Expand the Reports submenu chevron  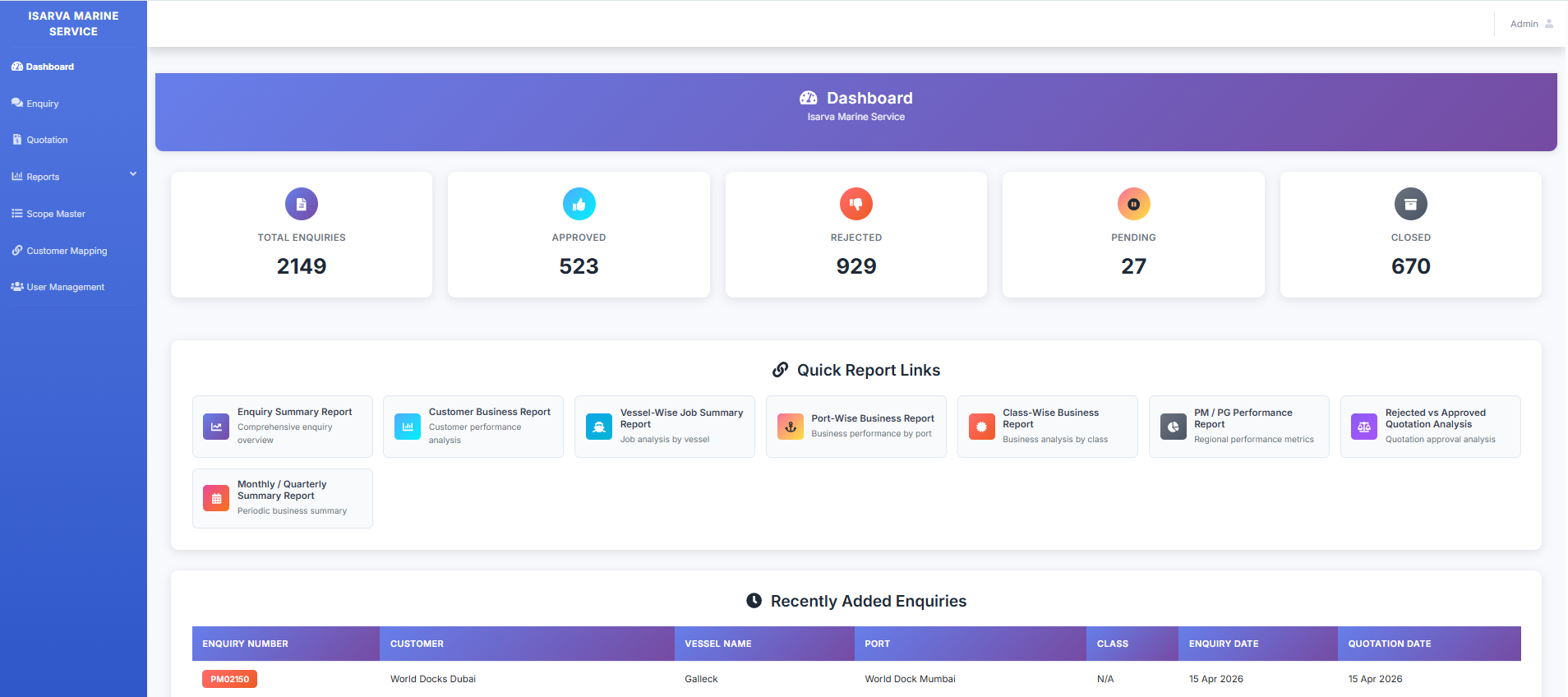[133, 174]
